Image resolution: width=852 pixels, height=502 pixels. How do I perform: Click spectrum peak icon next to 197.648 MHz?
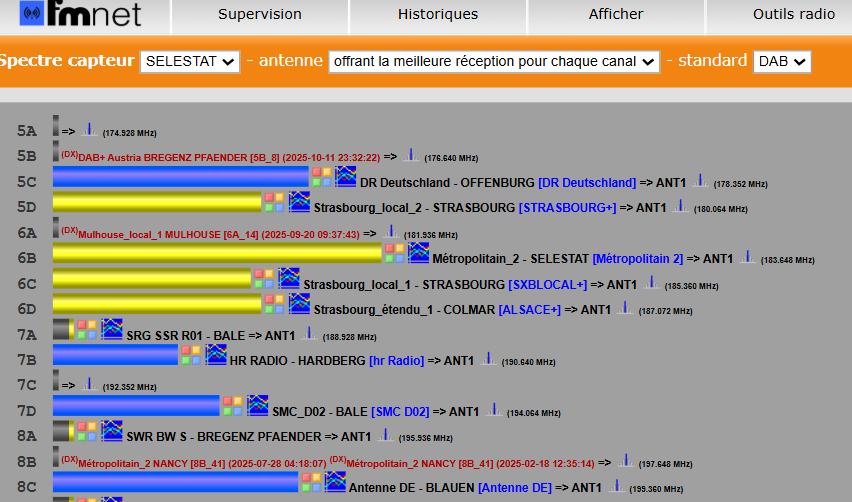coord(626,461)
